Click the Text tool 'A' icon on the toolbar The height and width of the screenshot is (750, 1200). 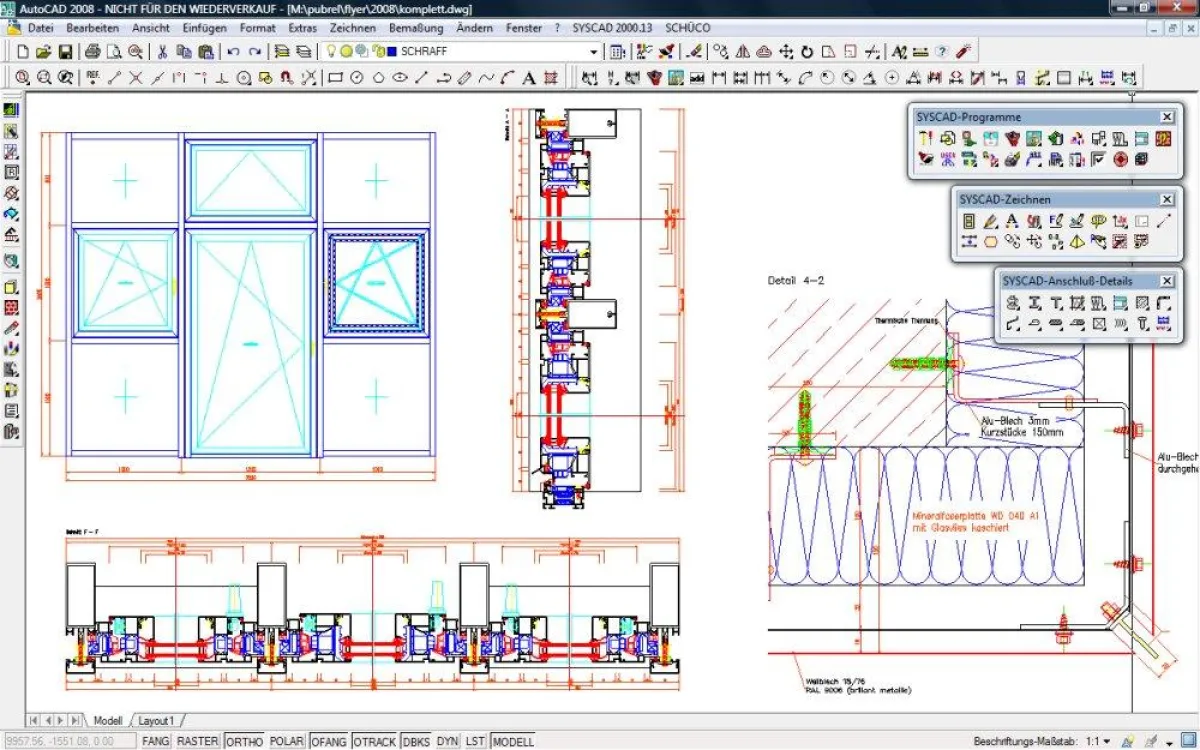point(527,76)
